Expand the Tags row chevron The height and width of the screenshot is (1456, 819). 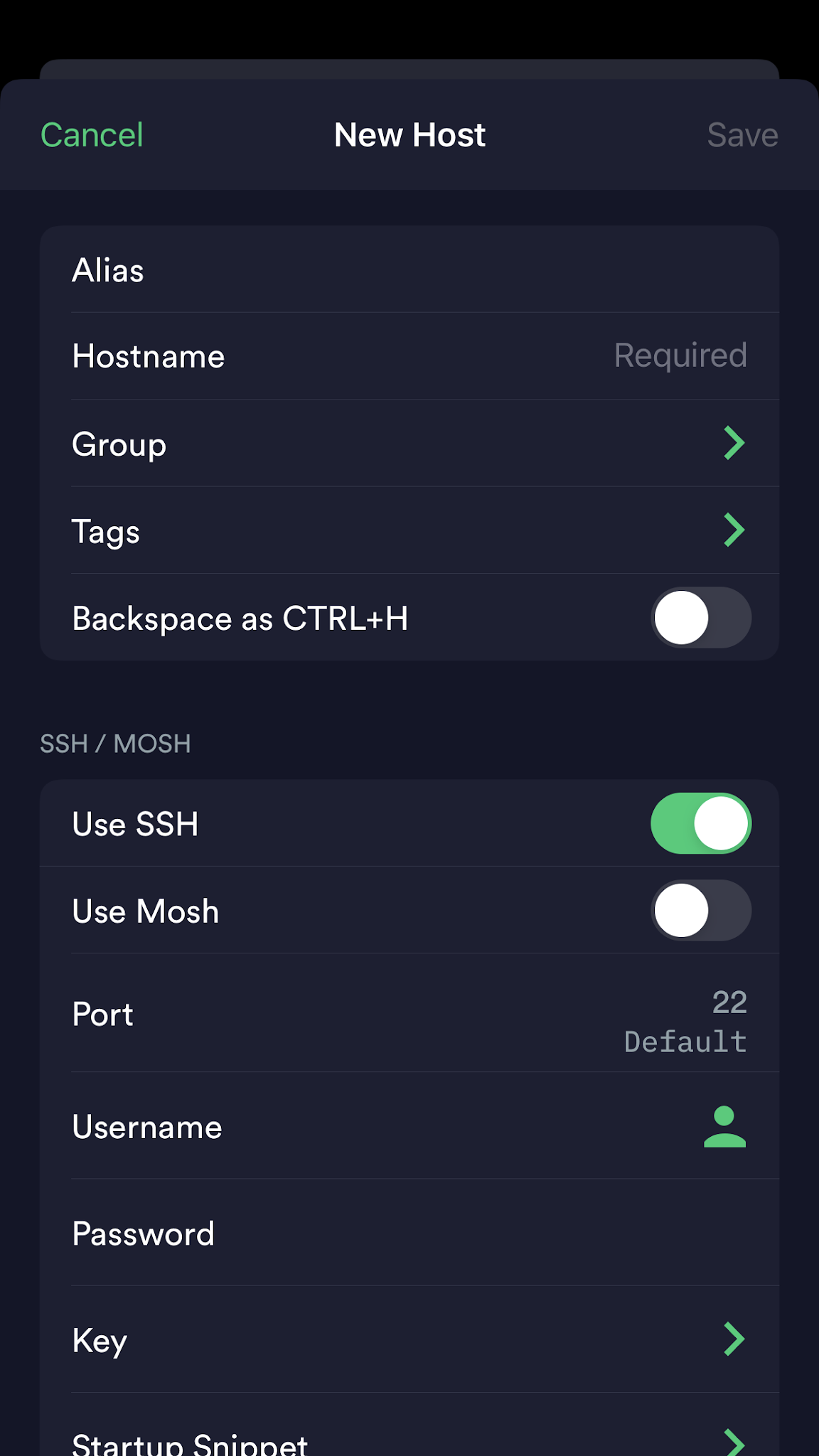tap(734, 530)
